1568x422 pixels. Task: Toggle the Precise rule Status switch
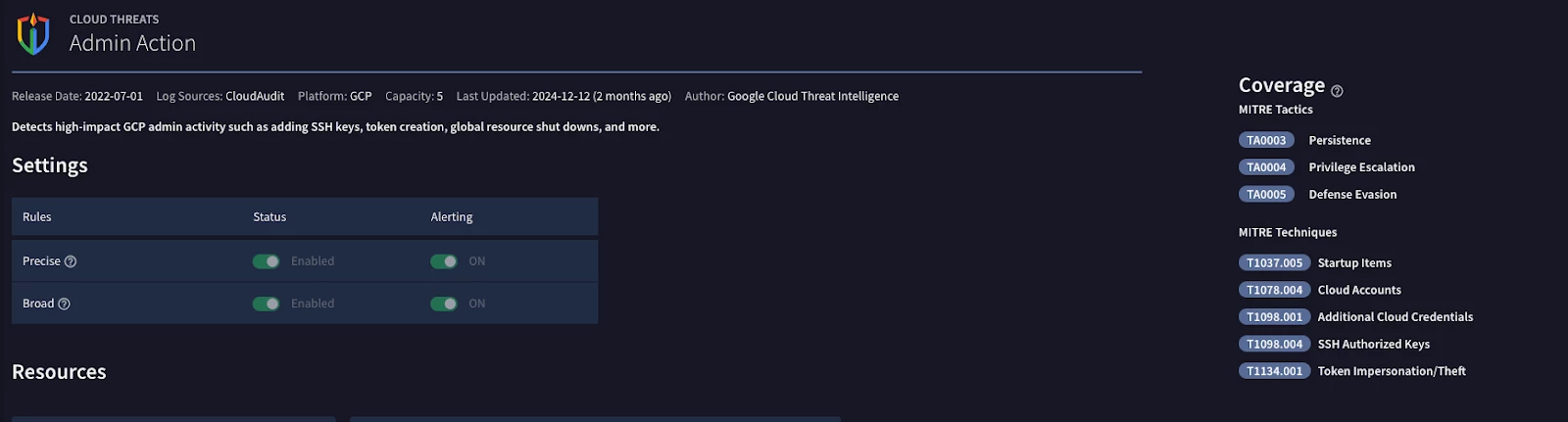tap(266, 261)
